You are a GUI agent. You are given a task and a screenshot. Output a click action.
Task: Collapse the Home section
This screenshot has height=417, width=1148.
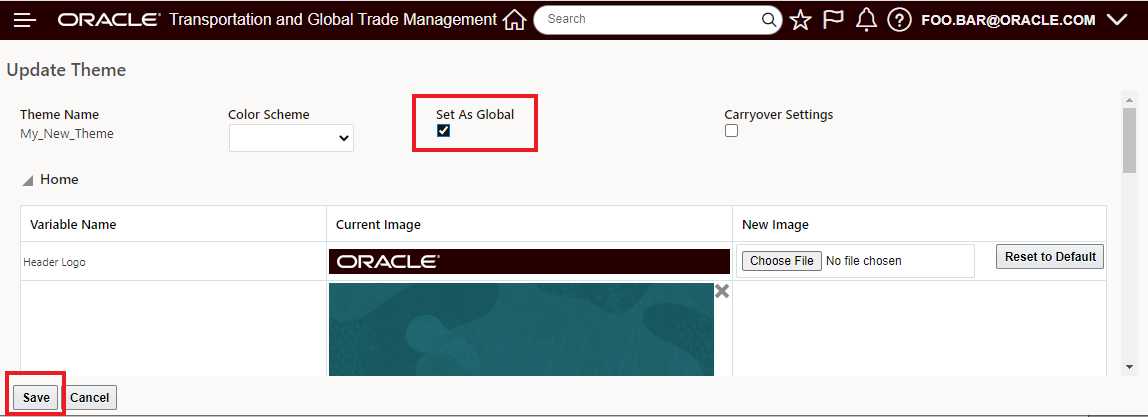pyautogui.click(x=28, y=180)
